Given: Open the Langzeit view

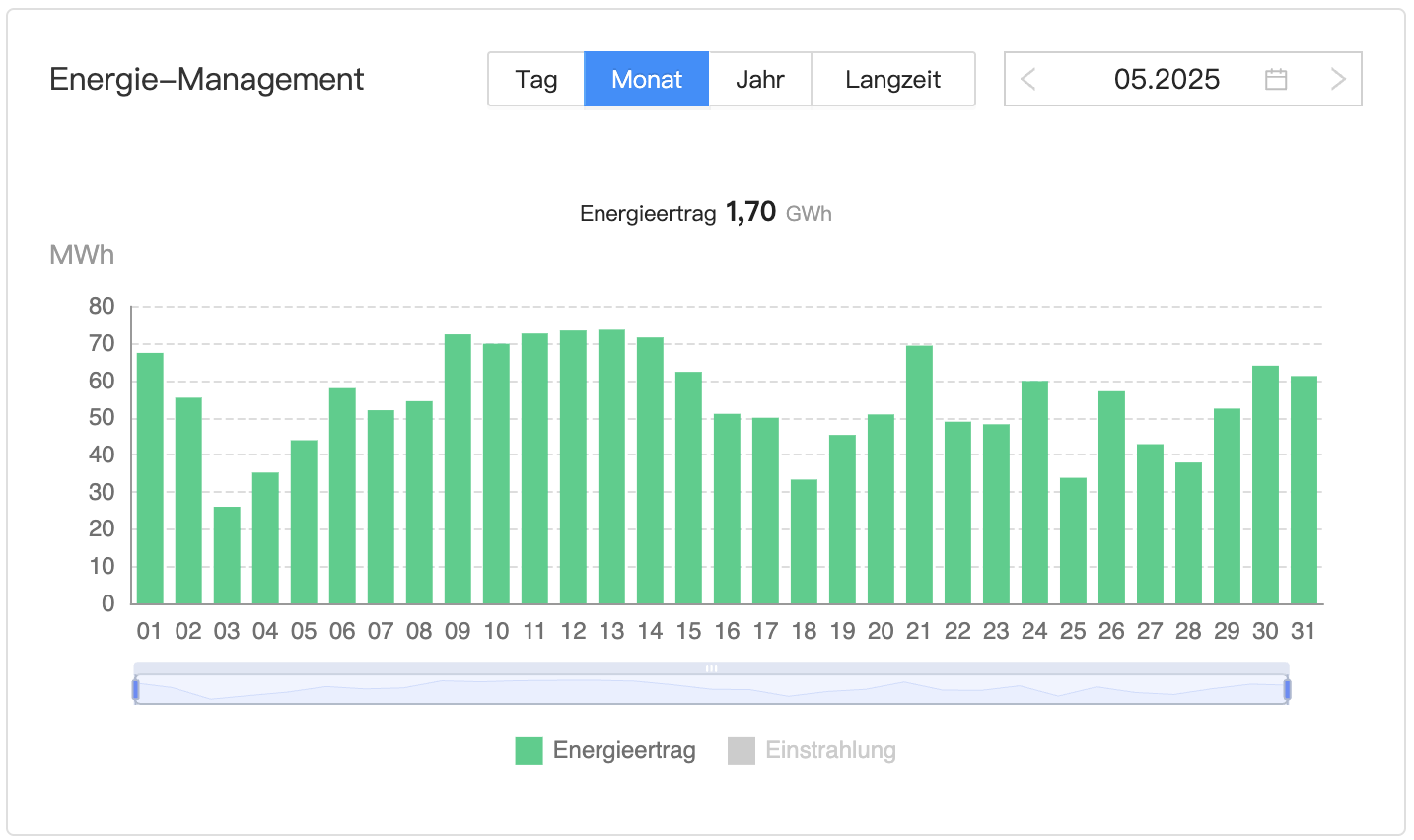Looking at the screenshot, I should 892,79.
